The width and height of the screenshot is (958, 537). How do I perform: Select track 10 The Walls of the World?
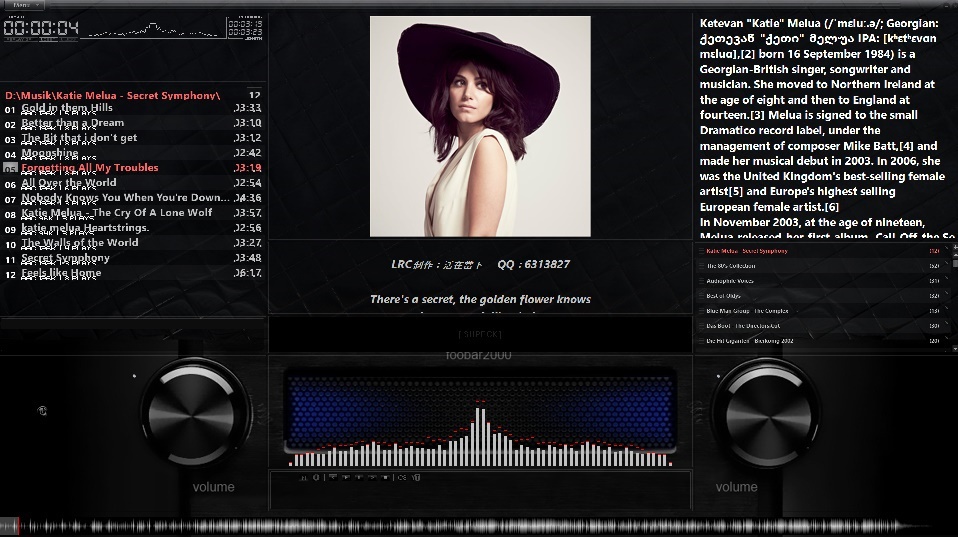tap(133, 244)
